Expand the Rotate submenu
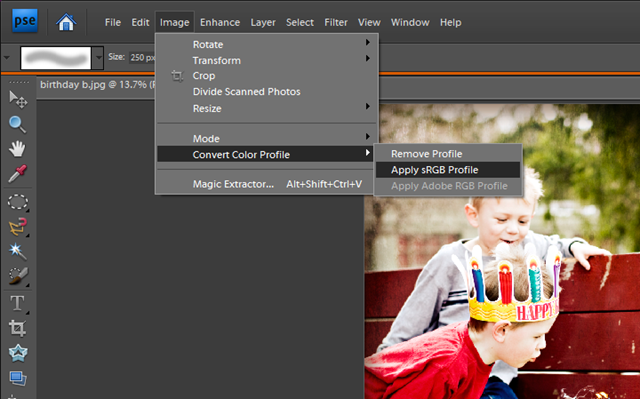 click(266, 44)
